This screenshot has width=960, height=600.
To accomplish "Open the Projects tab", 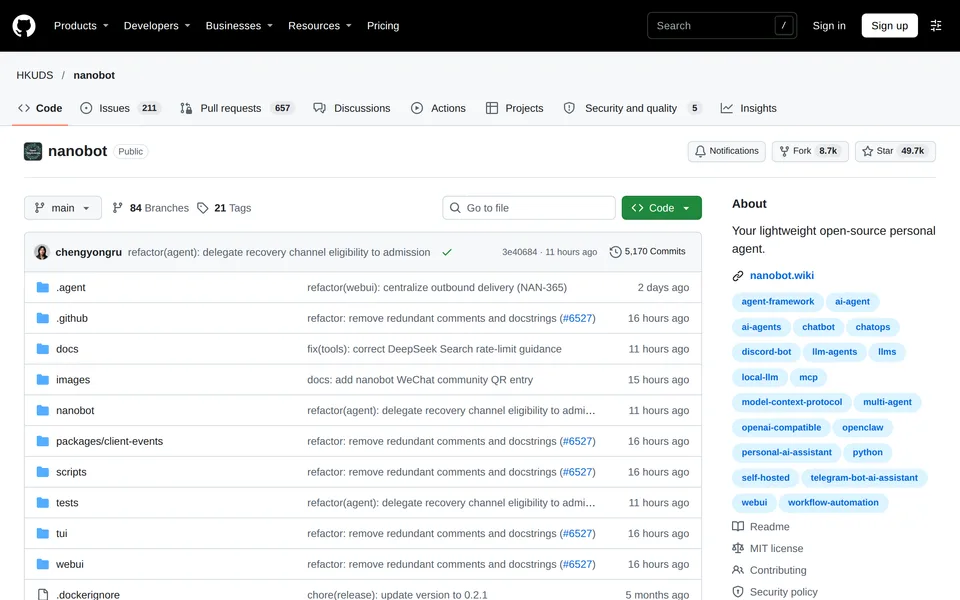I will (514, 108).
